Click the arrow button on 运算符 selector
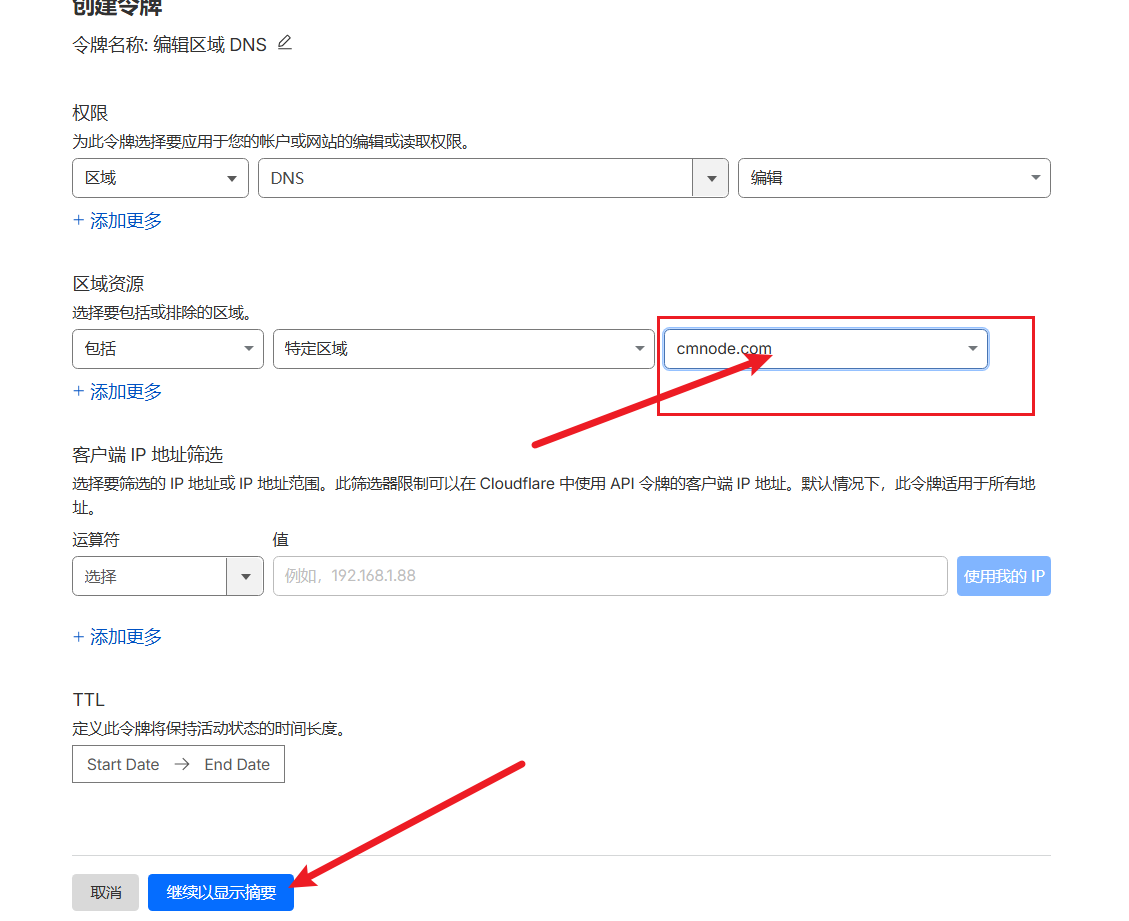The image size is (1129, 921). 245,576
